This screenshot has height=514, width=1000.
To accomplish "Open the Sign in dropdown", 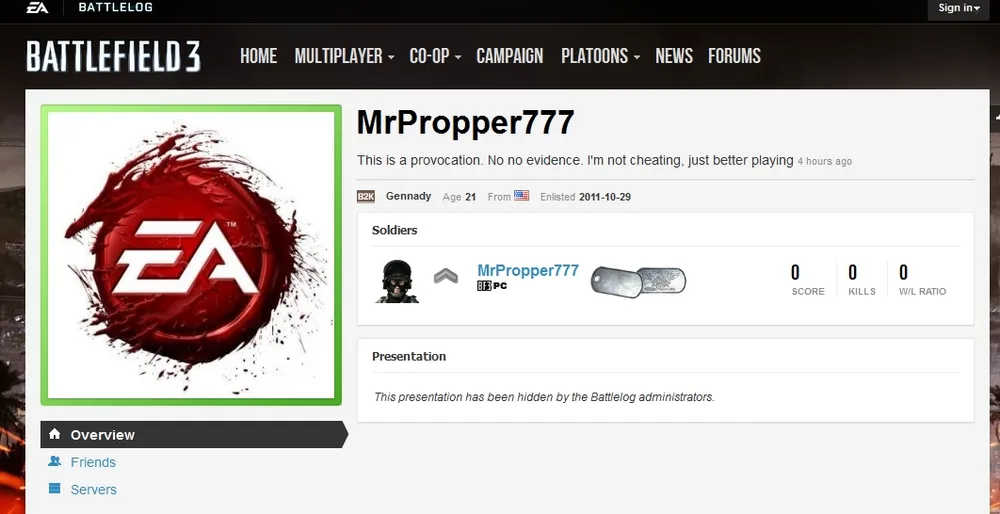I will tap(959, 8).
